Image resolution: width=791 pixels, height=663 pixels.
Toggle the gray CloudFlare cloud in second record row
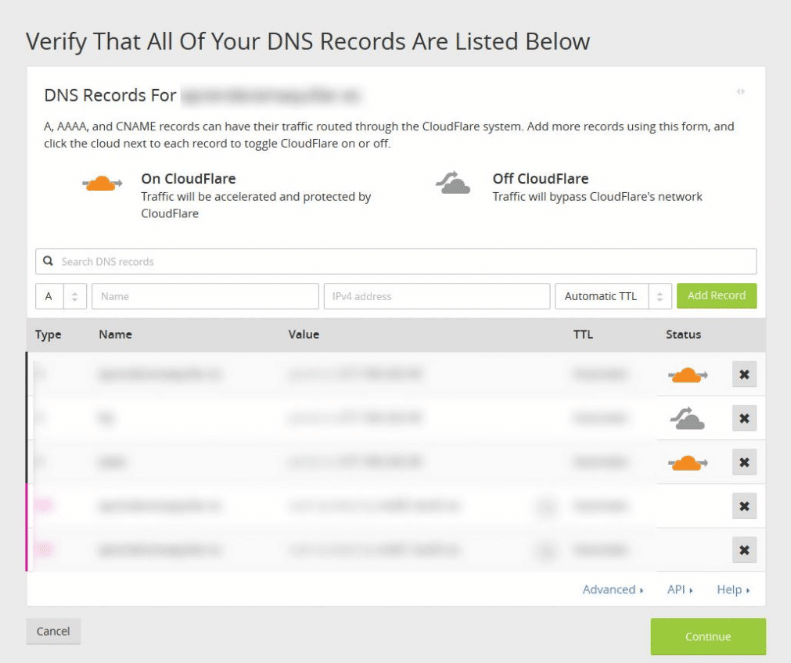pyautogui.click(x=687, y=418)
